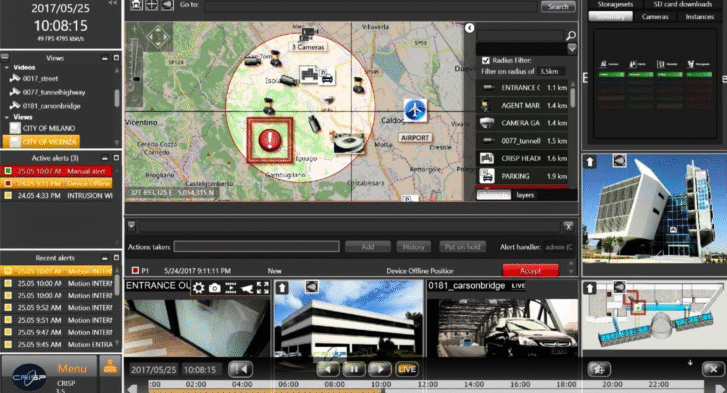
Task: Toggle checkbox of INTRUSION alert entry
Action: pyautogui.click(x=8, y=196)
